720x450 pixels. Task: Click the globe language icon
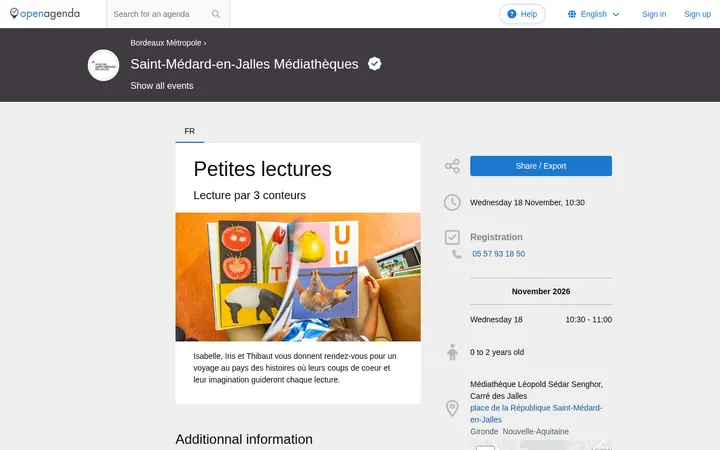(572, 14)
